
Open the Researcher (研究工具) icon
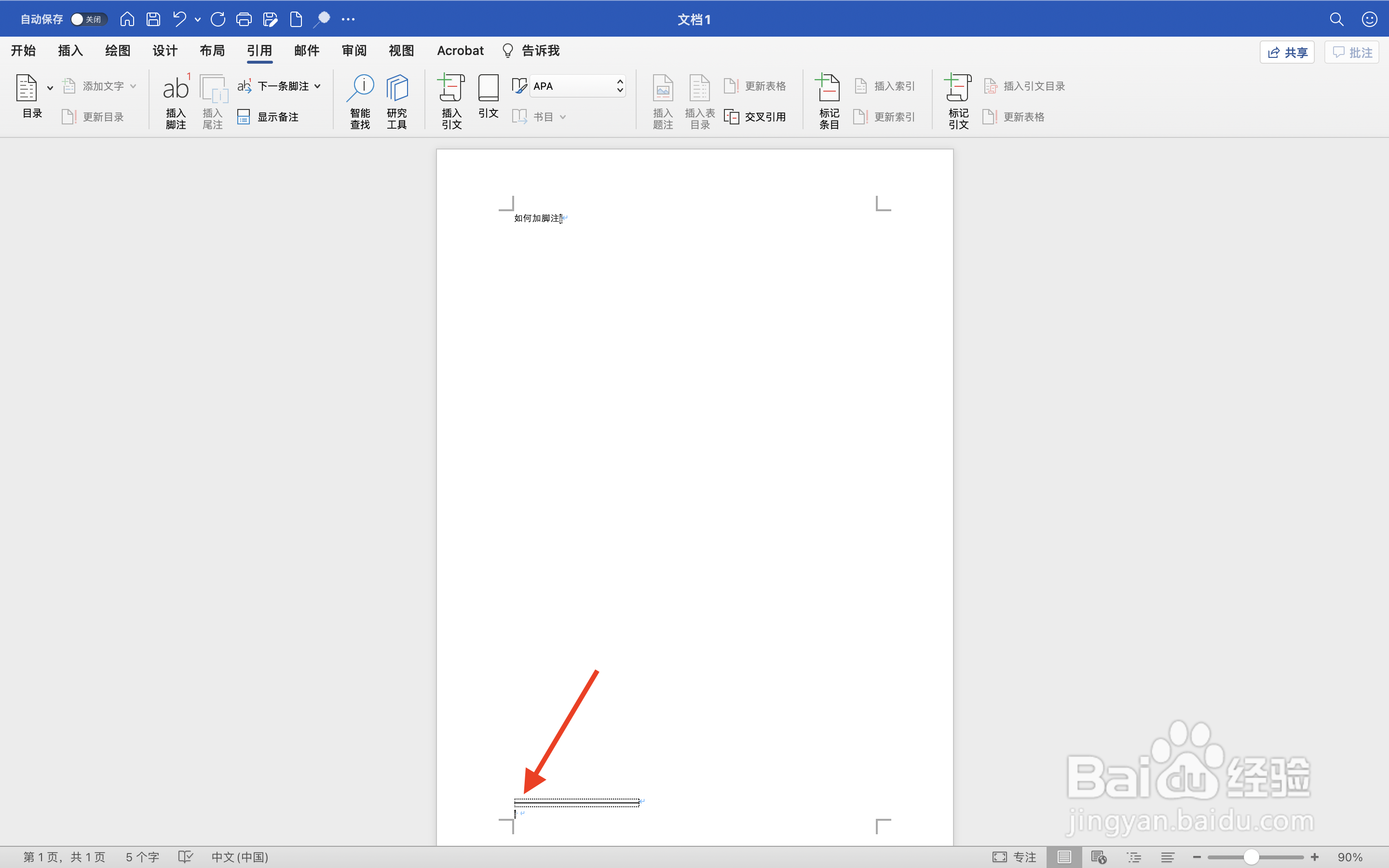(x=396, y=90)
